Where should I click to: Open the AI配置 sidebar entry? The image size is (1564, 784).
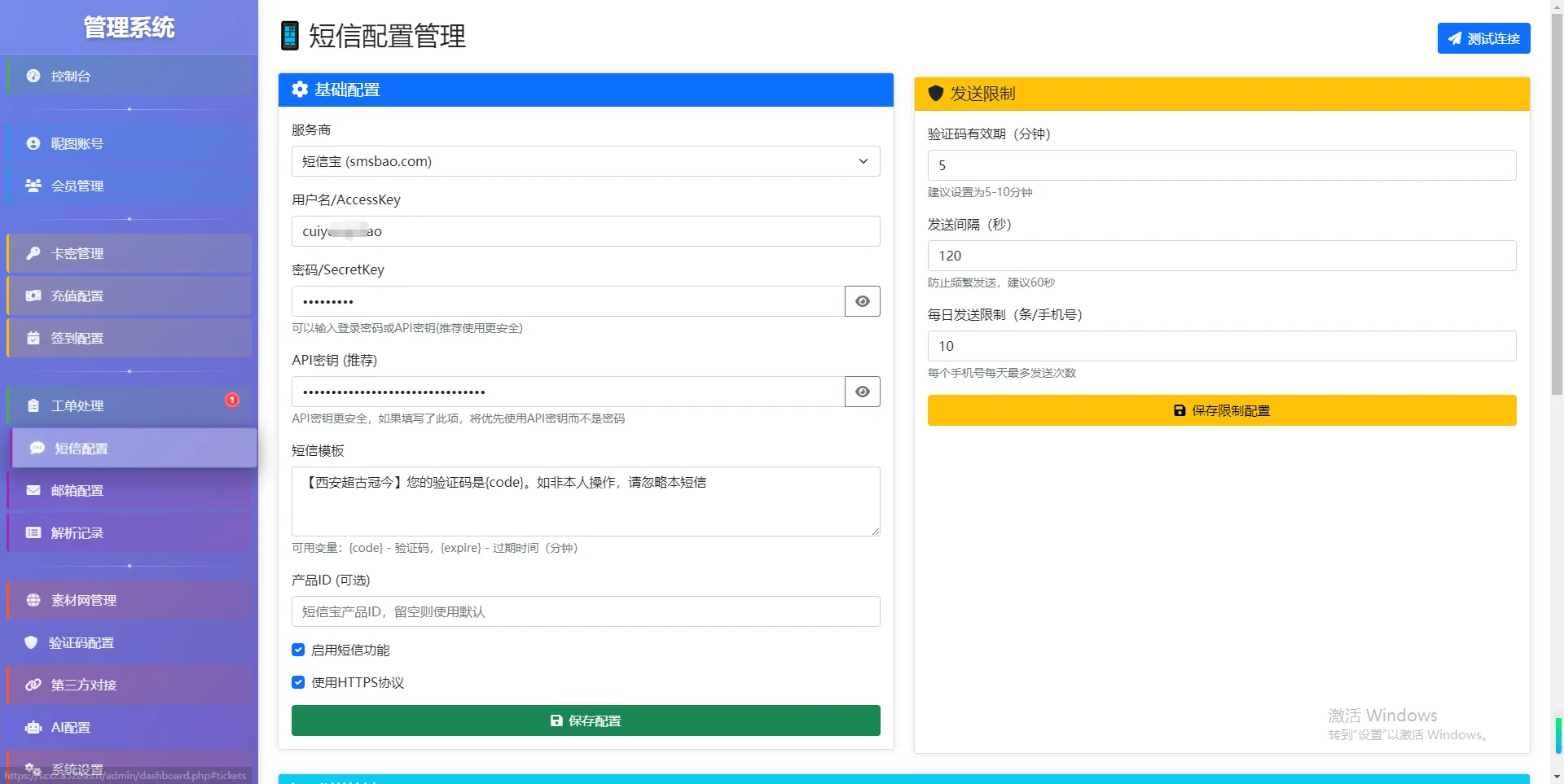click(71, 727)
